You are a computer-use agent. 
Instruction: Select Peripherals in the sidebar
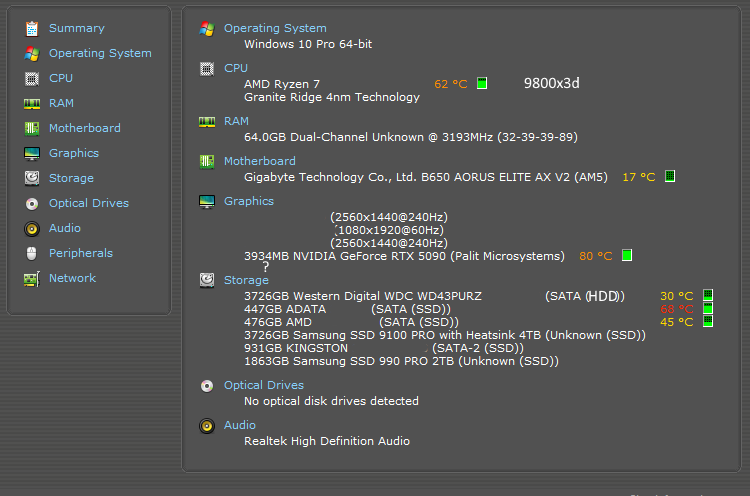tap(81, 253)
